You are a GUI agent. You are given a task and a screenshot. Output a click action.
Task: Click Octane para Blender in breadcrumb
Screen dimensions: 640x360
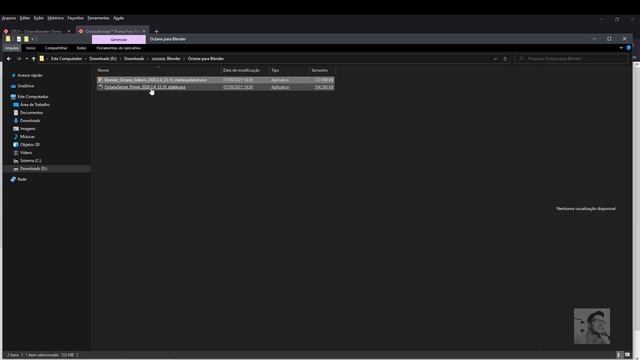pos(206,59)
